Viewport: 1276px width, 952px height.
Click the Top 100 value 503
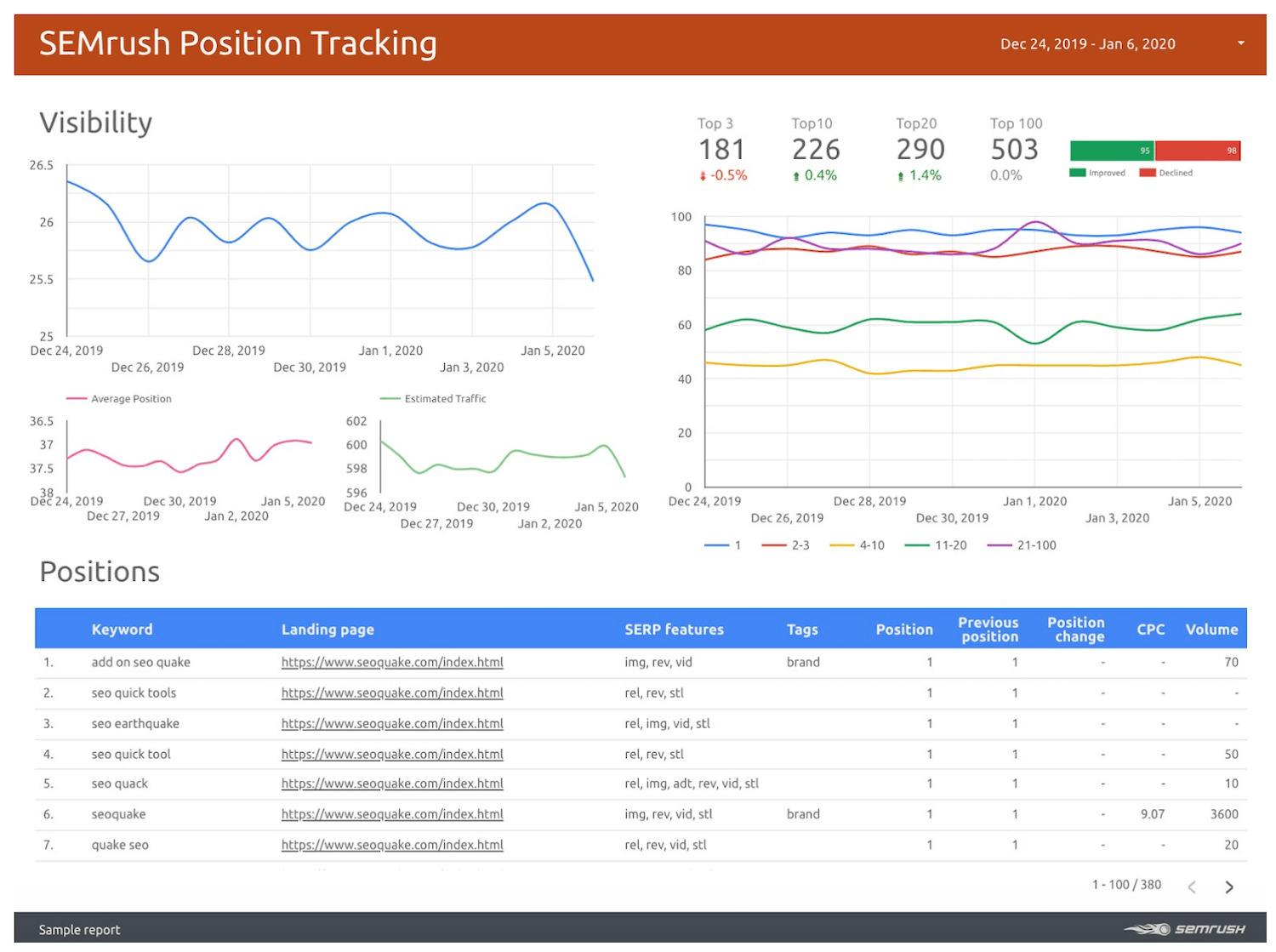(x=1015, y=150)
